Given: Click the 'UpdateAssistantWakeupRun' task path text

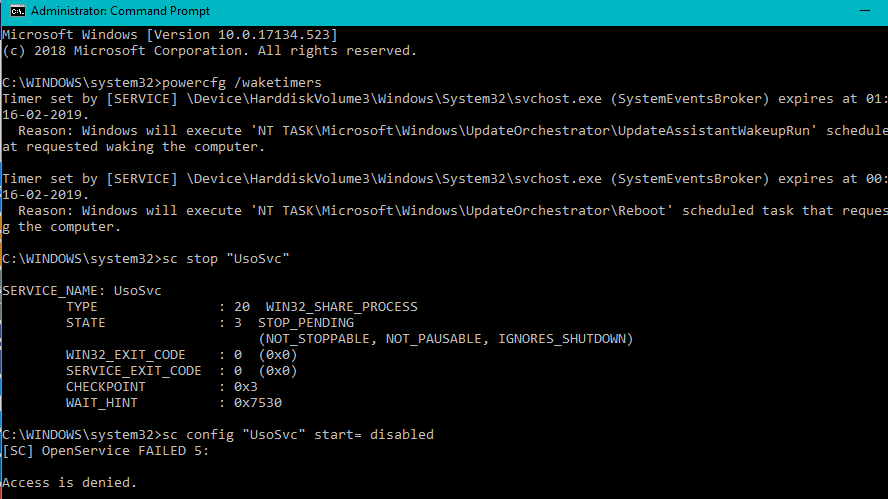Looking at the screenshot, I should 714,131.
